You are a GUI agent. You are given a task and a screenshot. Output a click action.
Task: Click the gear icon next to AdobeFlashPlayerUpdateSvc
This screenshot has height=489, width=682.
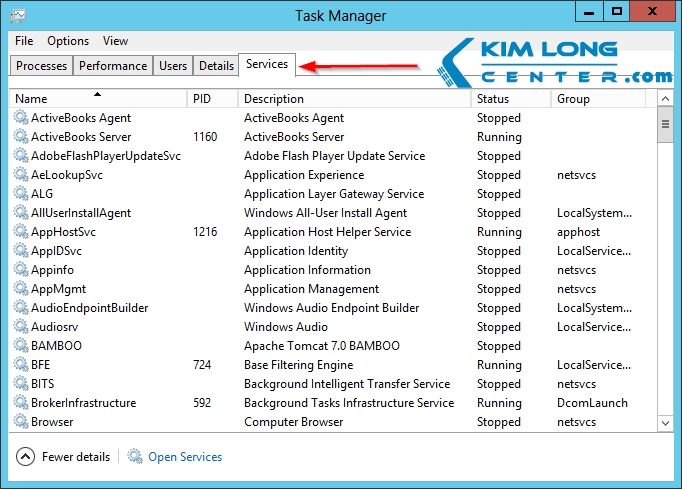click(x=21, y=156)
